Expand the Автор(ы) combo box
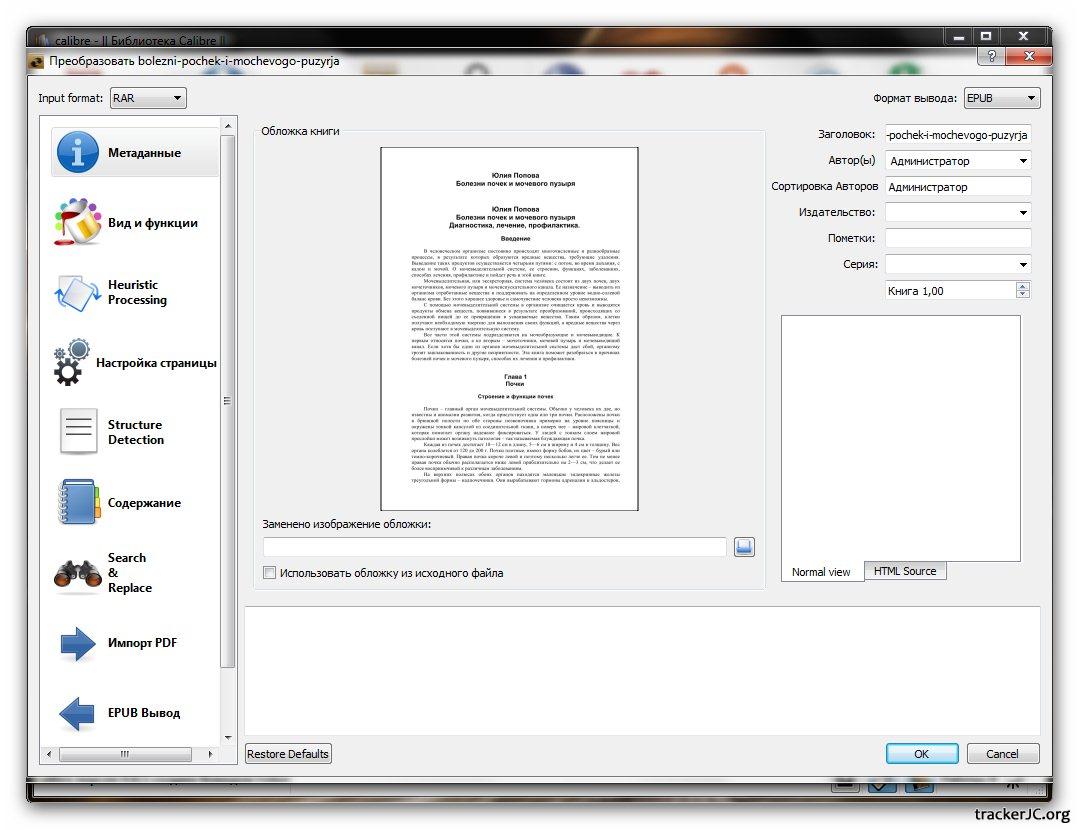Screen dimensions: 1080x830 click(x=1023, y=161)
